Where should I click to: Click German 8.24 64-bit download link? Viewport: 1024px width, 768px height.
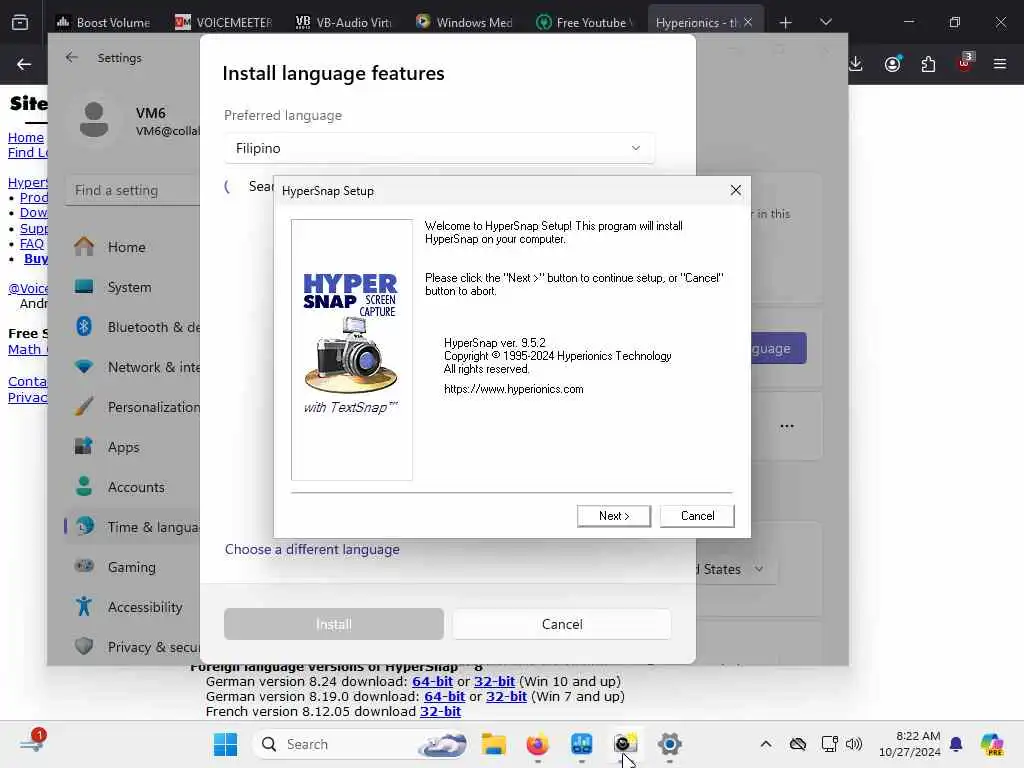click(x=432, y=681)
